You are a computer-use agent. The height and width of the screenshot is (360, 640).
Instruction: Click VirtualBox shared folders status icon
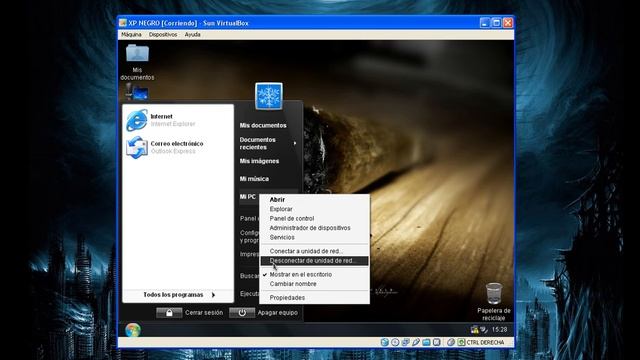(x=426, y=342)
